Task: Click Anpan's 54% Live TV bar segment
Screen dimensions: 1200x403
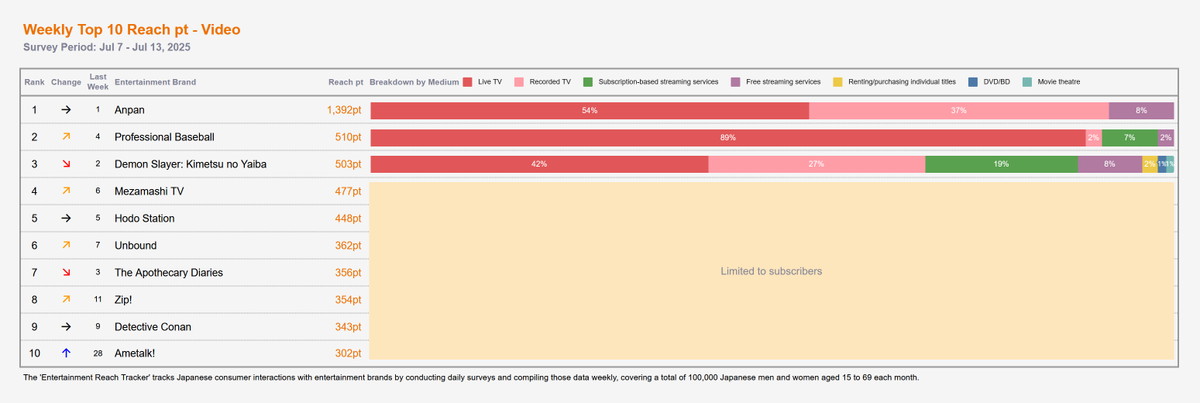Action: coord(590,110)
